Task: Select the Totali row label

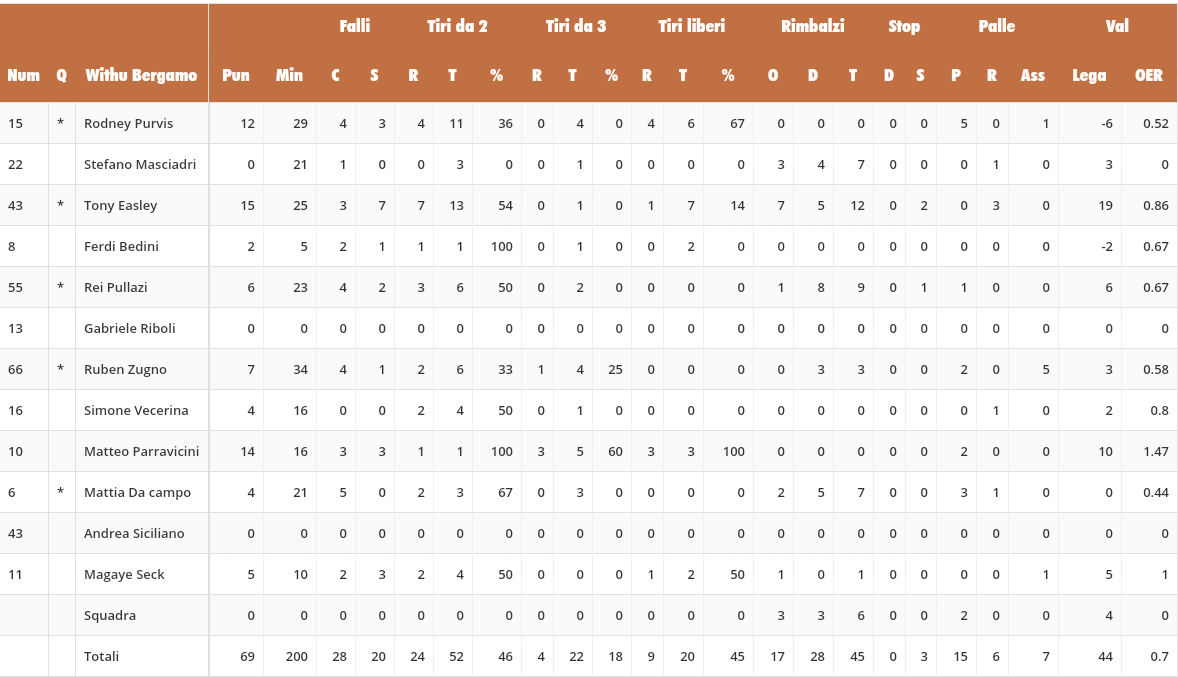Action: pos(101,656)
